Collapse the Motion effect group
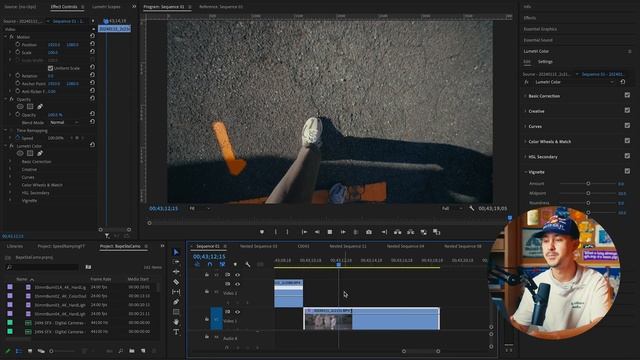Viewport: 640px width, 360px height. [x=6, y=37]
